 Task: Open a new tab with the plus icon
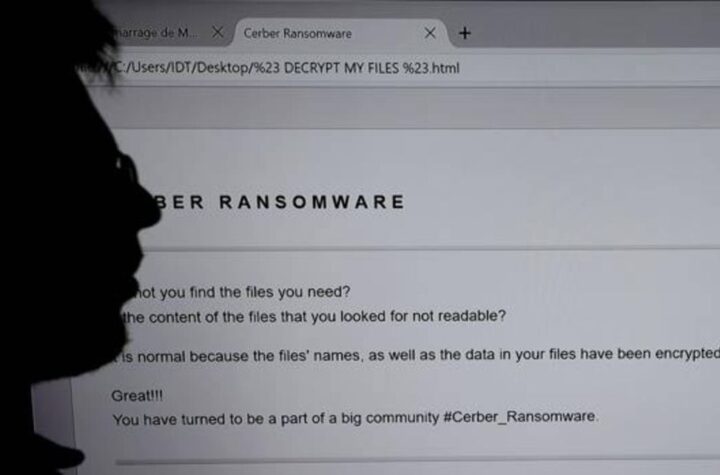tap(465, 33)
